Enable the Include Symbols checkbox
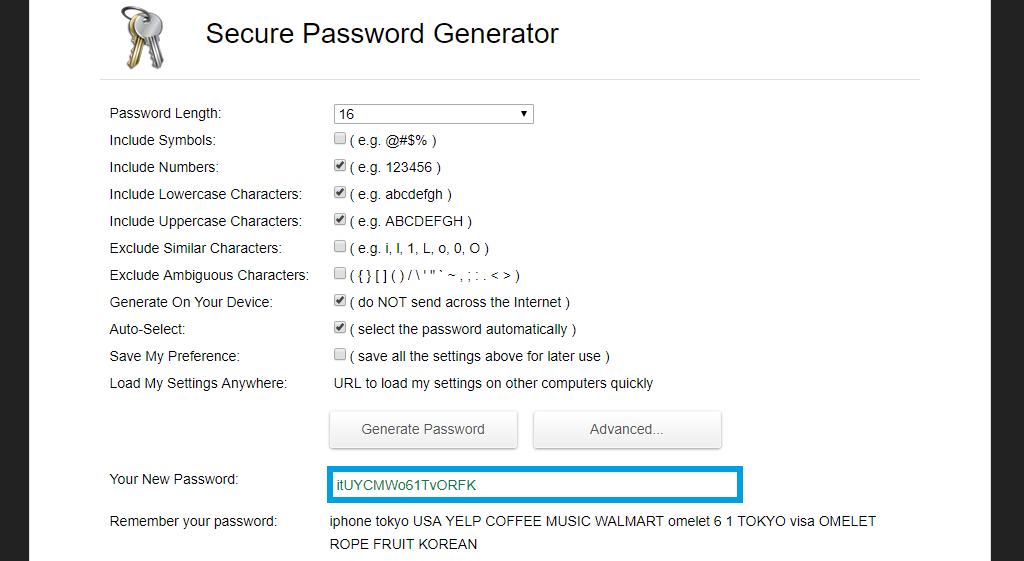The width and height of the screenshot is (1024, 561). (340, 139)
